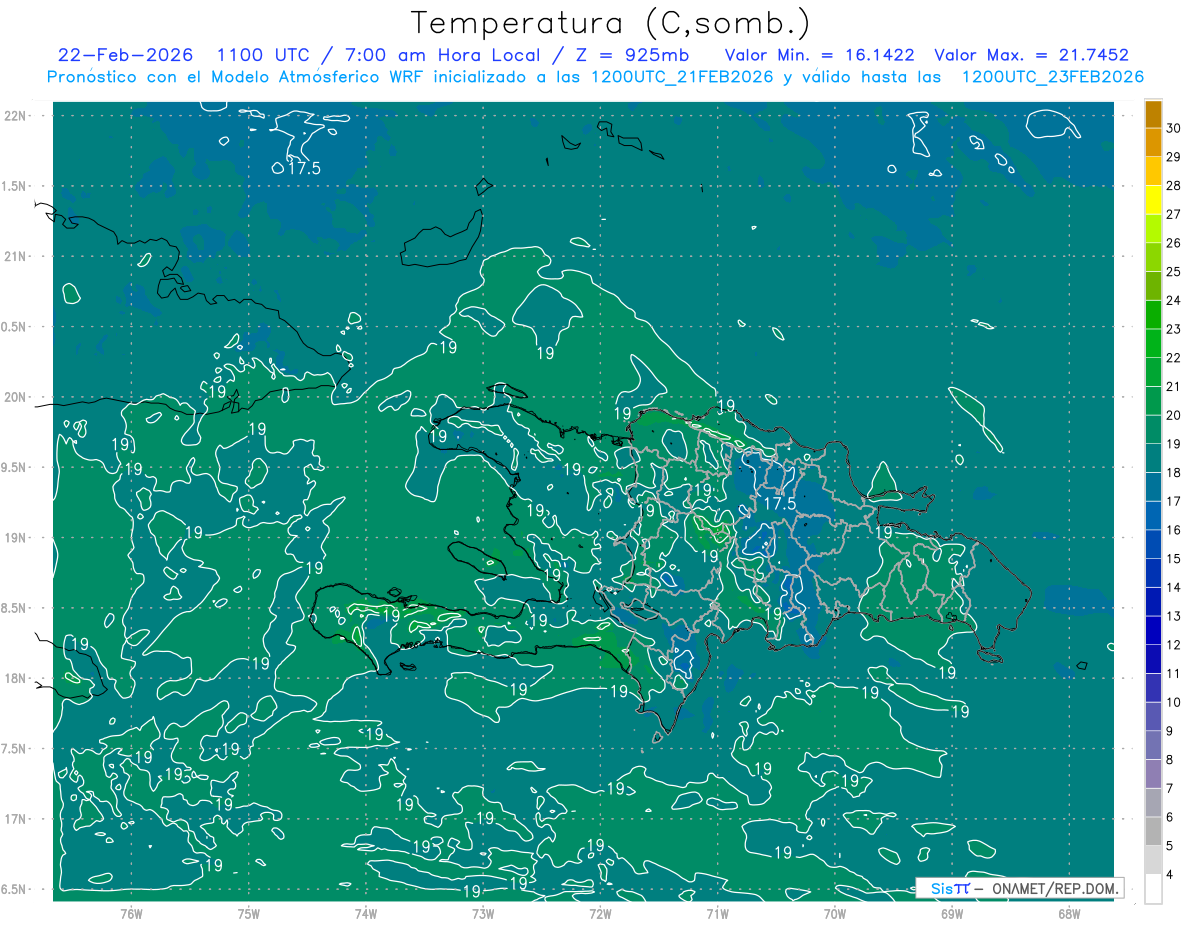This screenshot has width=1200, height=927.
Task: Click the top orange-brown legend swatch above 30
Action: [x=1153, y=114]
